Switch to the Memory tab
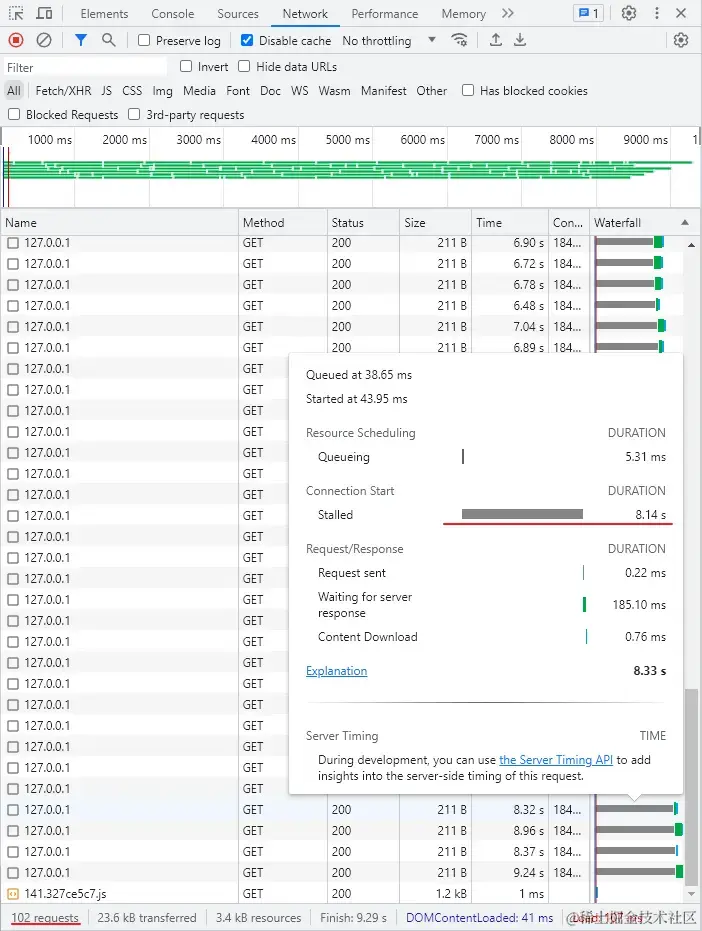Screen dimensions: 702x931 point(464,14)
